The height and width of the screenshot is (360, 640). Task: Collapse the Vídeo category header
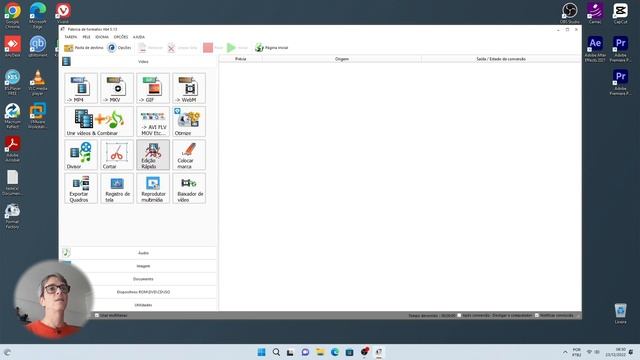point(139,62)
